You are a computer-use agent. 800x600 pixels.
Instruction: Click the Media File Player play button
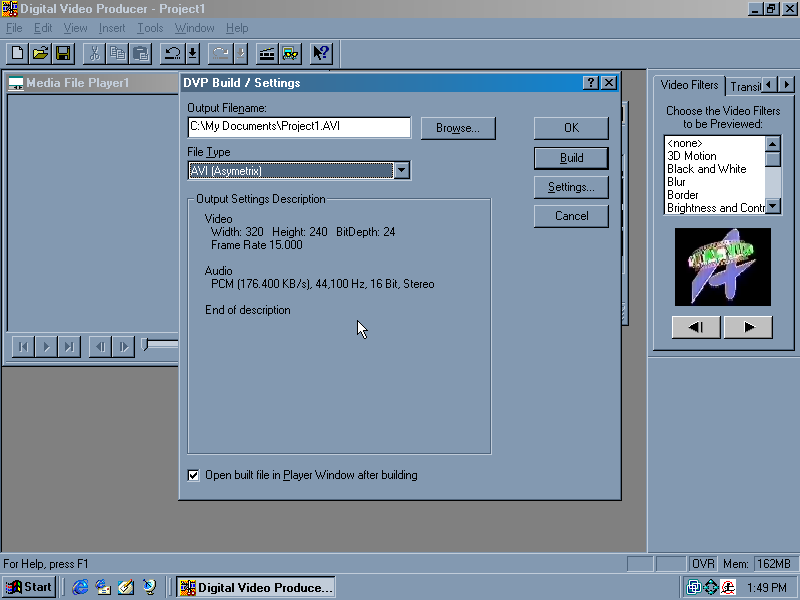pyautogui.click(x=46, y=347)
